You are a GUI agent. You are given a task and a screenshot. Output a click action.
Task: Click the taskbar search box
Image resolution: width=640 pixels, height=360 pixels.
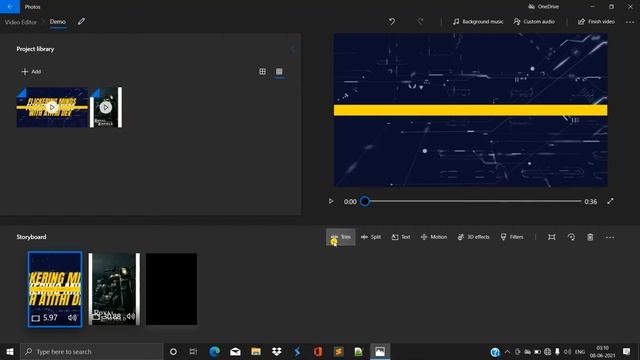[x=91, y=351]
